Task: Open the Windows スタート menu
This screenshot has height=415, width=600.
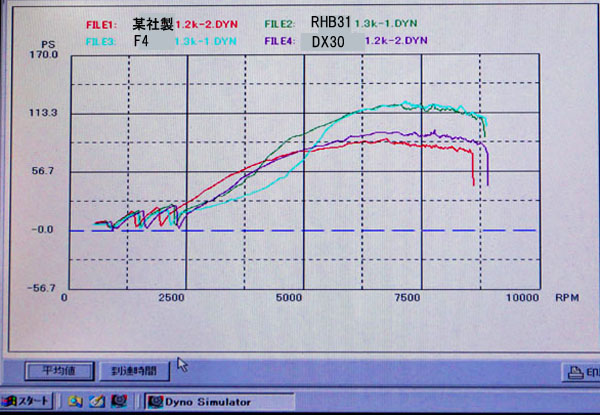Action: click(x=25, y=402)
